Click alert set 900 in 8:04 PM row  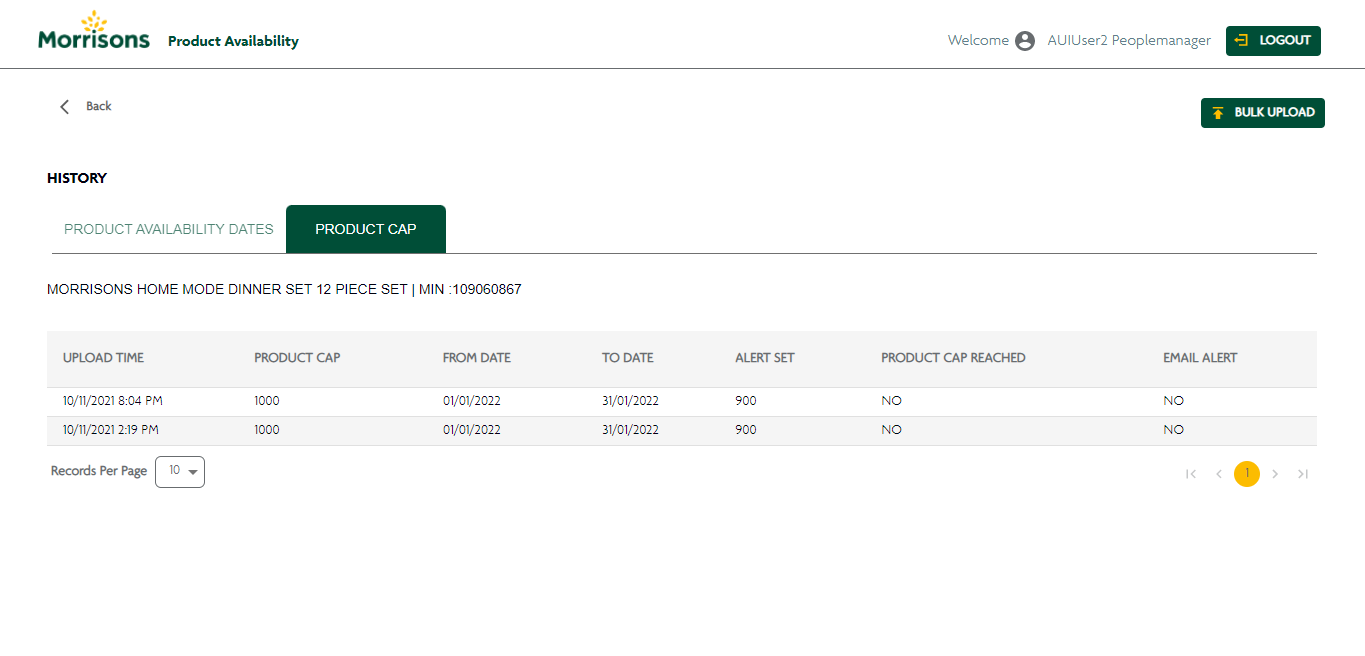tap(746, 401)
